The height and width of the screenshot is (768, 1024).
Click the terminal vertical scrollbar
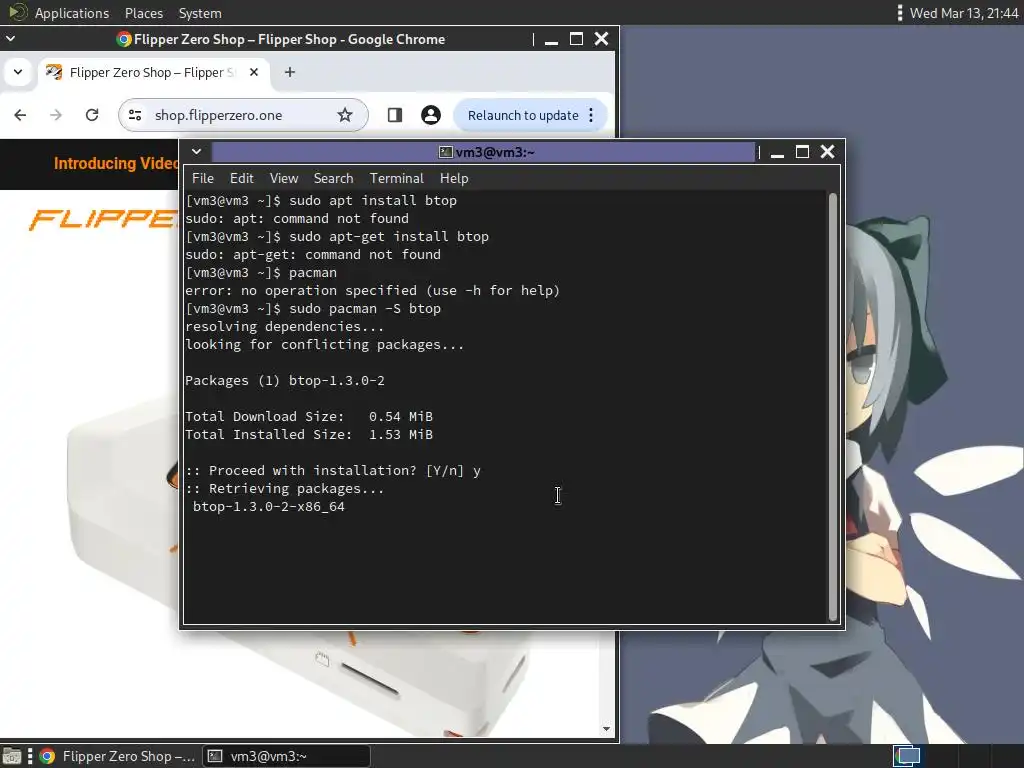coord(833,406)
